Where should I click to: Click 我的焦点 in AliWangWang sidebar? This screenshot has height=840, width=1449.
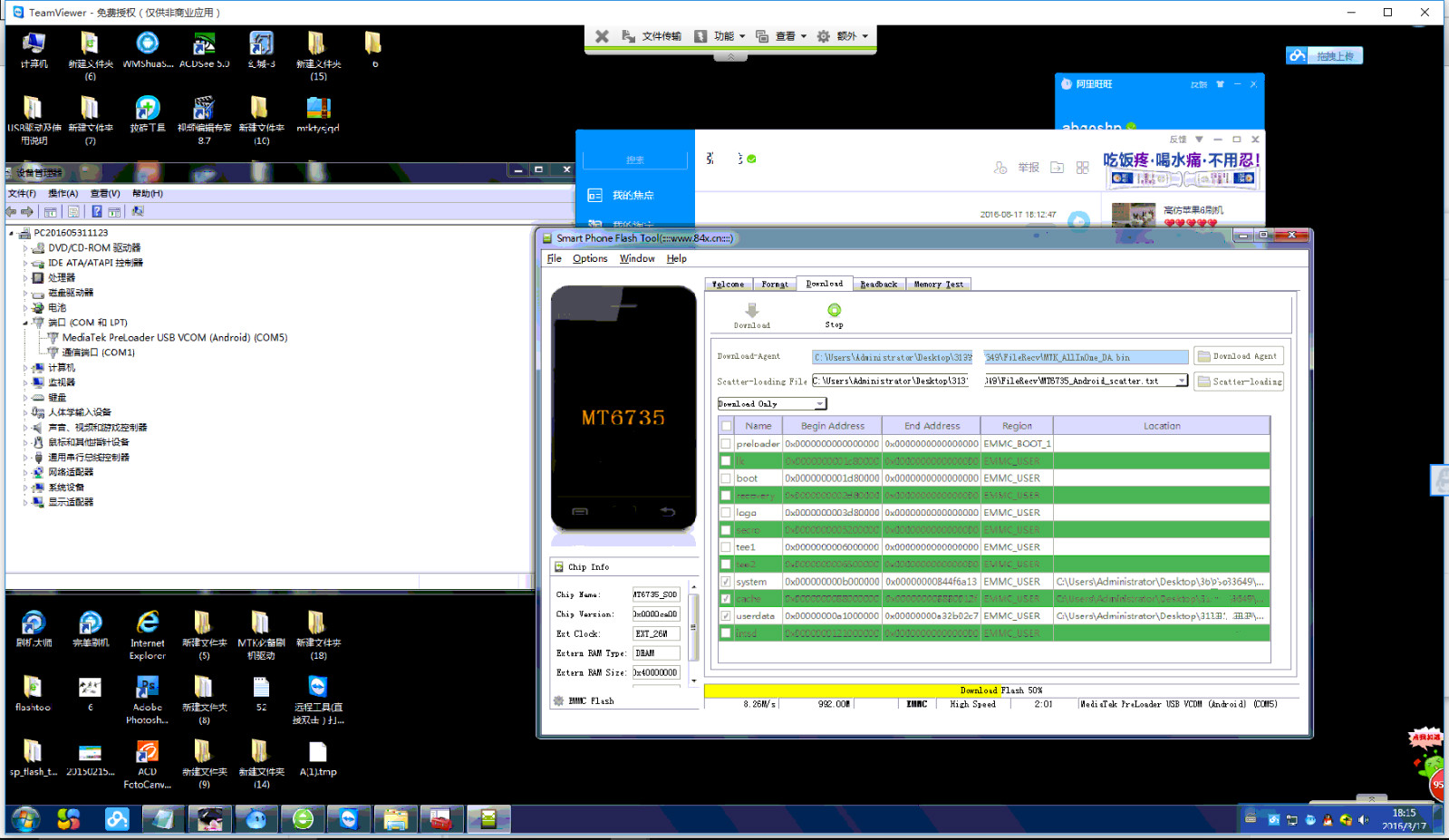point(635,195)
